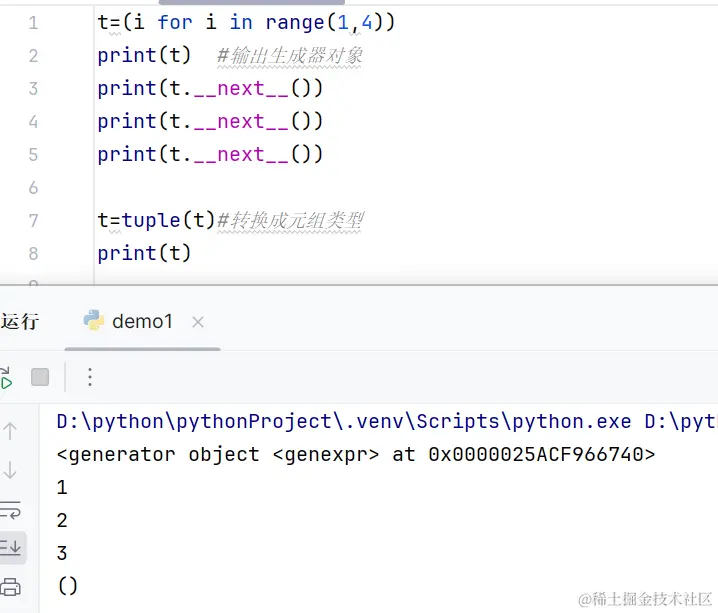Jump down the stack trace with down arrow
This screenshot has width=718, height=613.
[10, 470]
